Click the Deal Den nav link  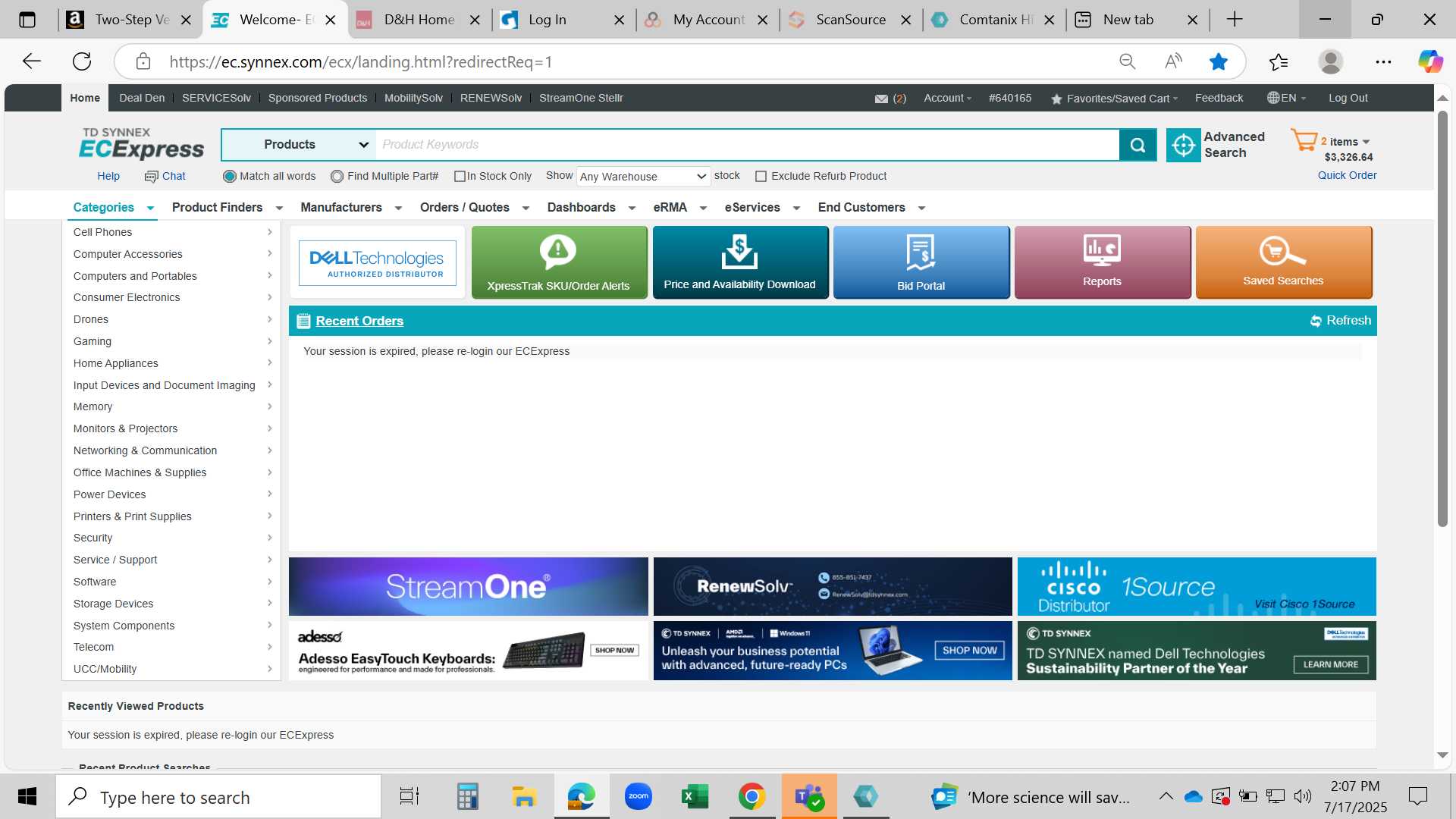[x=142, y=98]
